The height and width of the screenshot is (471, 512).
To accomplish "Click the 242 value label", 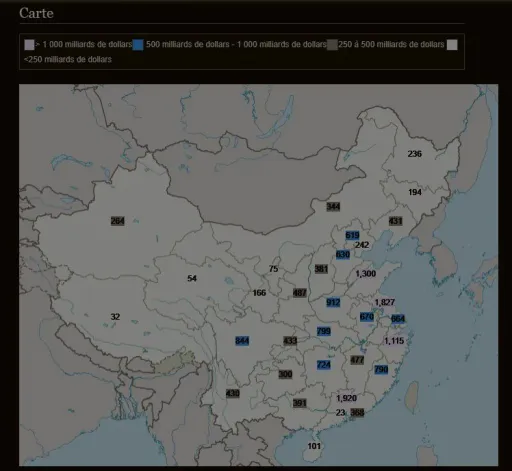I will (362, 245).
